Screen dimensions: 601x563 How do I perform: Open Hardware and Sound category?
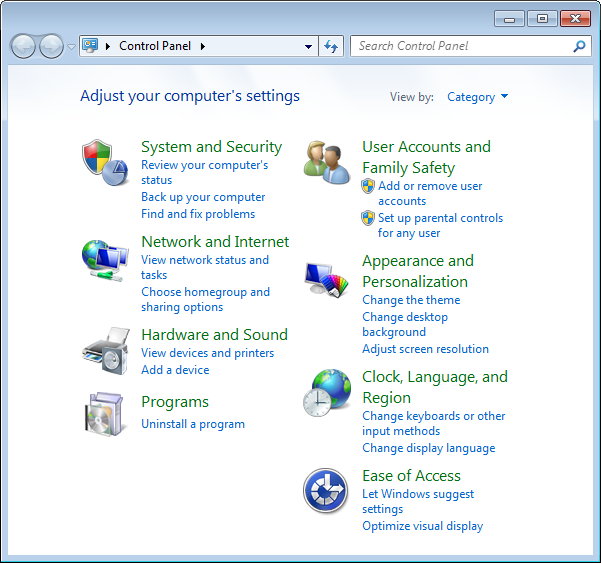[x=214, y=335]
